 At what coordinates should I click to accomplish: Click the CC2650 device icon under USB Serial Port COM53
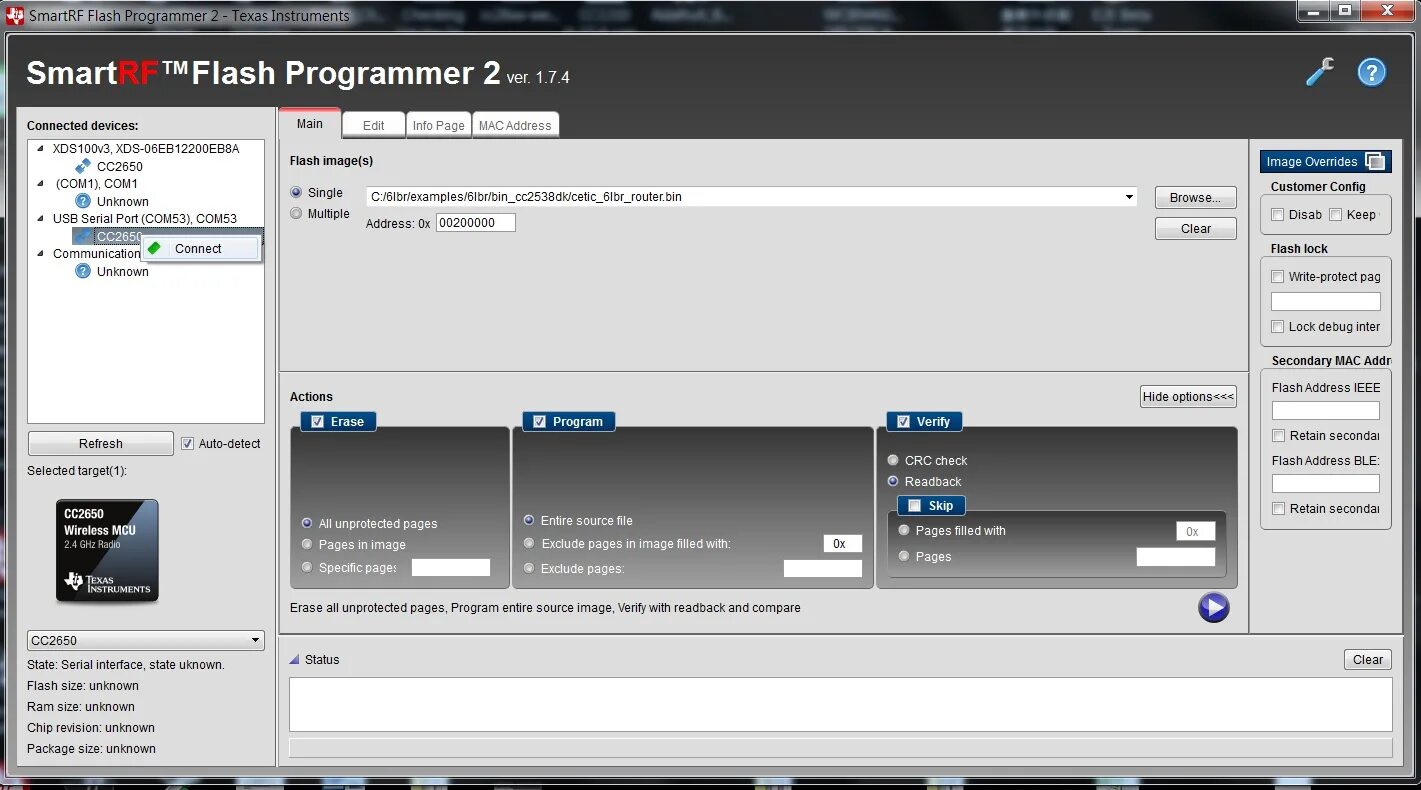click(83, 236)
